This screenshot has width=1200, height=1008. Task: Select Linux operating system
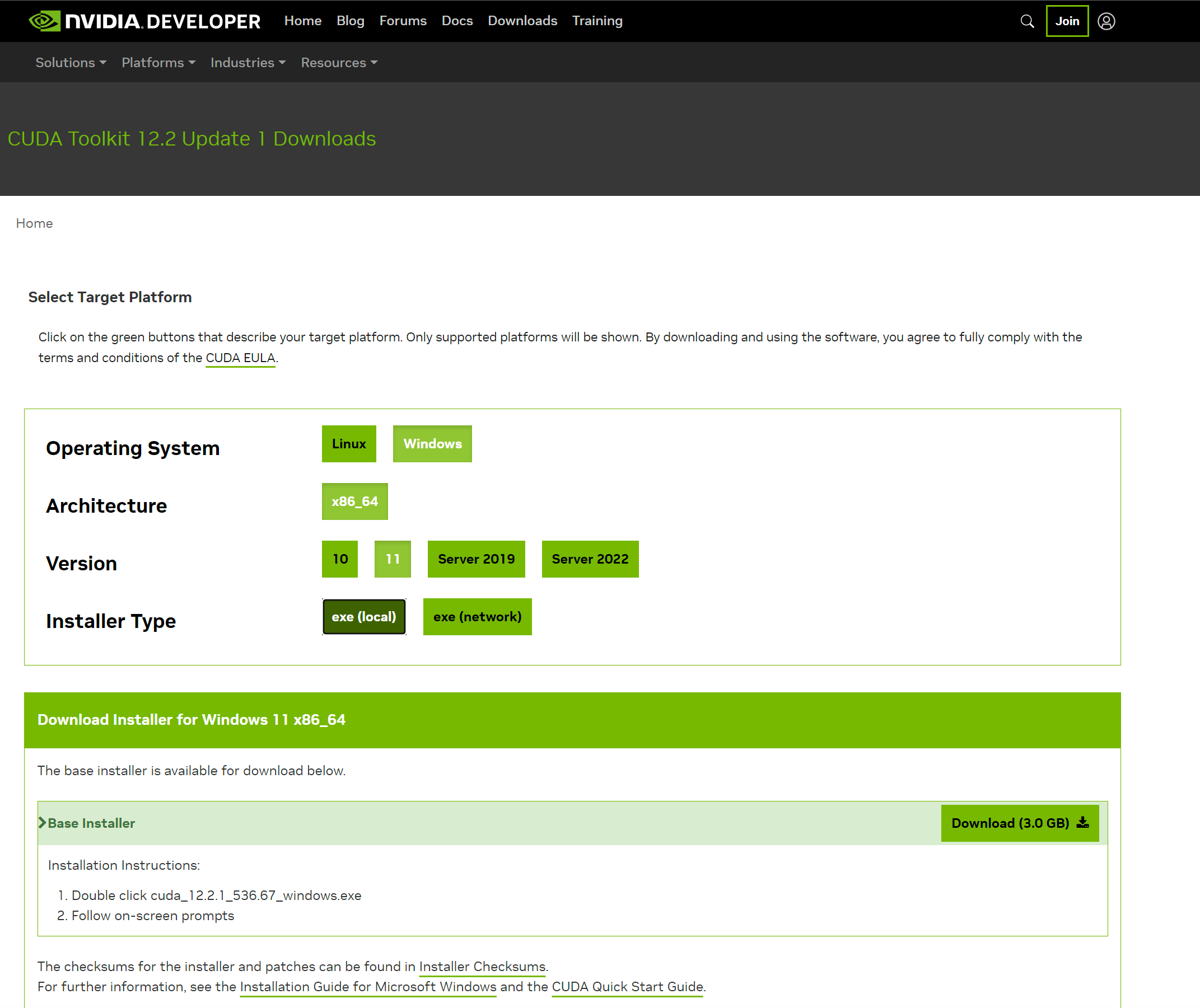pos(349,444)
